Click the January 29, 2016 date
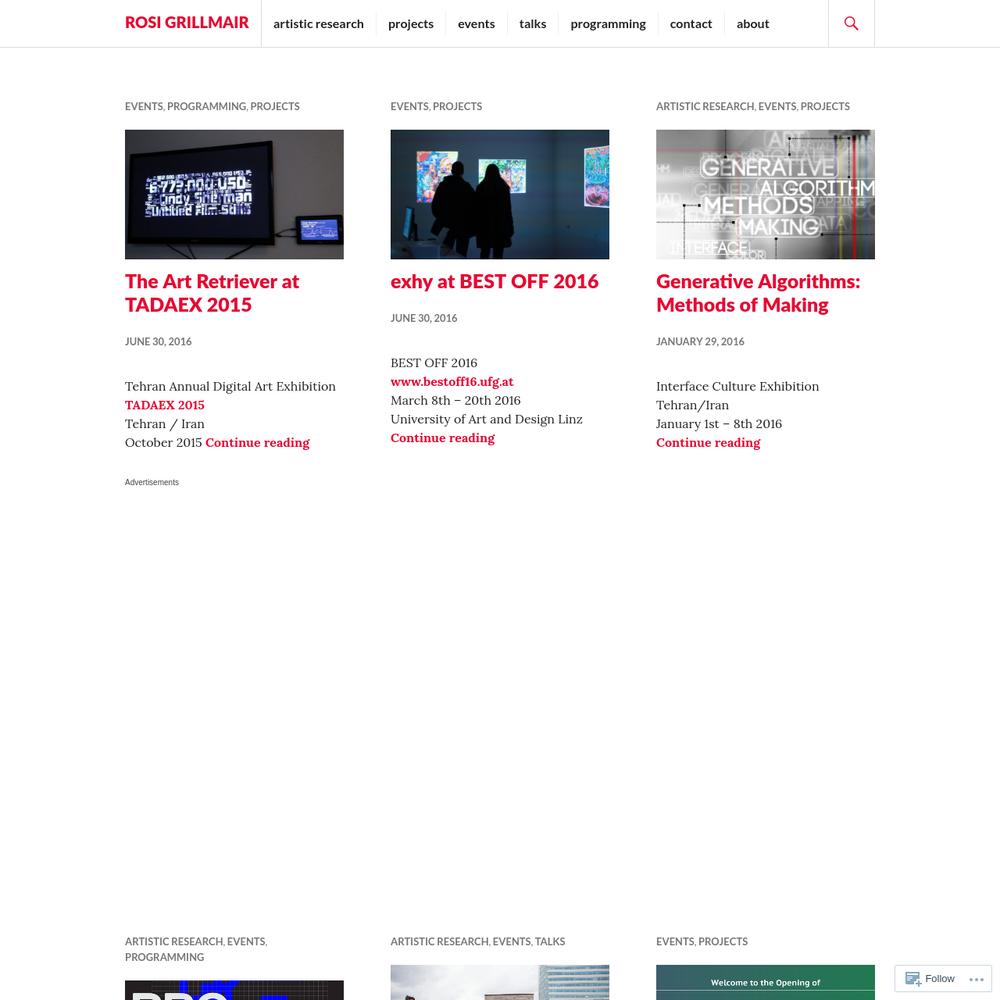This screenshot has width=1000, height=1000. (700, 342)
